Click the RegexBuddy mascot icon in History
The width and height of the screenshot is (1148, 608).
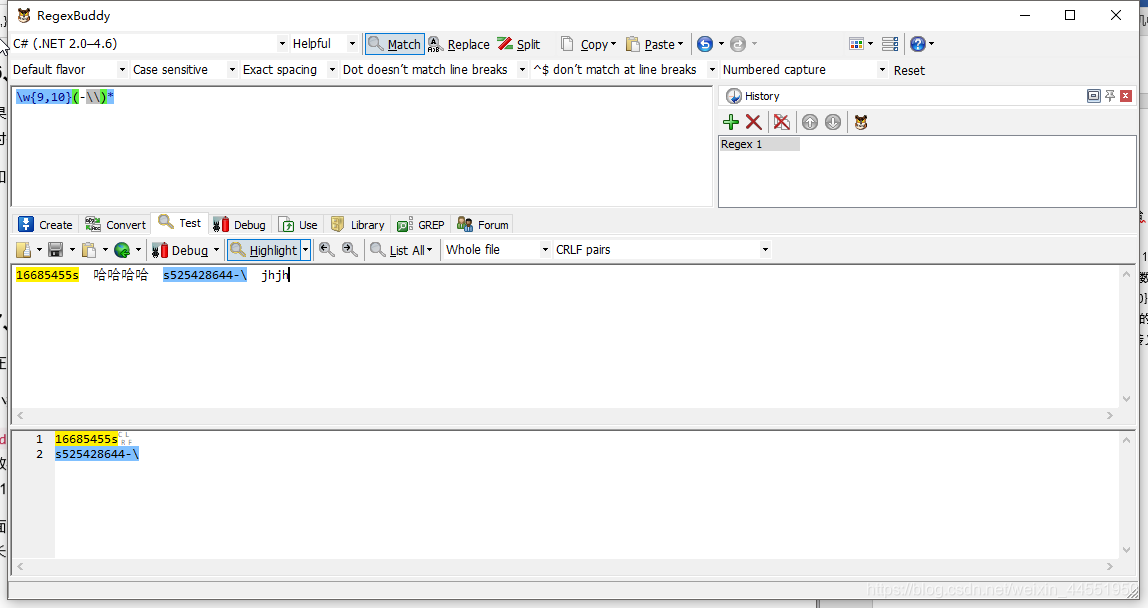[861, 122]
